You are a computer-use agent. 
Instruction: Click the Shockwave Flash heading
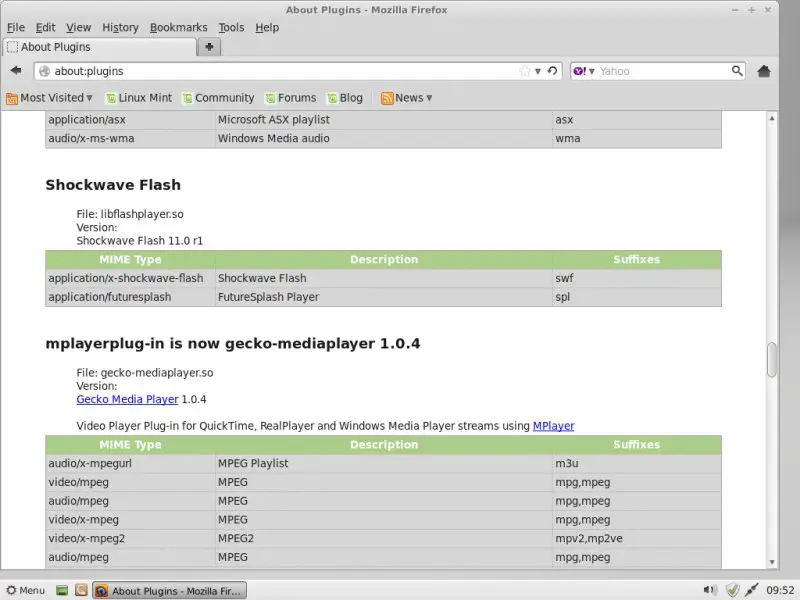[113, 185]
